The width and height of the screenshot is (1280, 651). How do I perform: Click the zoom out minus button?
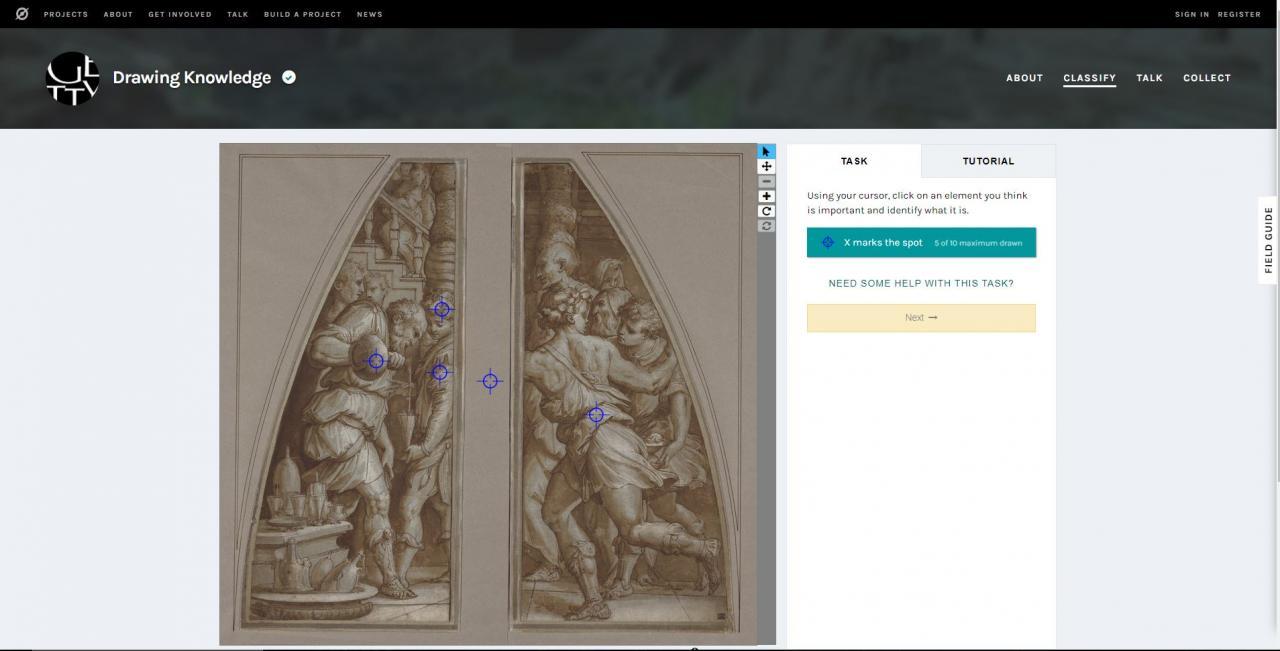(x=766, y=182)
